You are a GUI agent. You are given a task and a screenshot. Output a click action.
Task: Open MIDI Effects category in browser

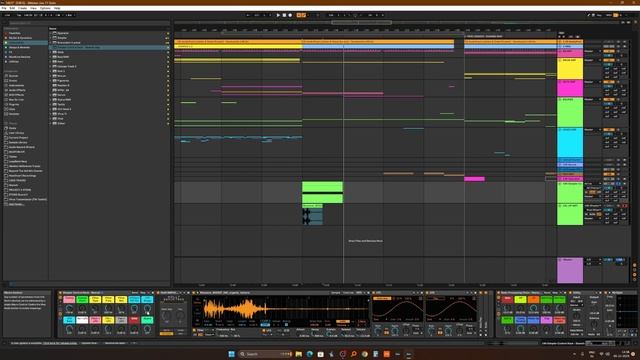click(x=16, y=95)
